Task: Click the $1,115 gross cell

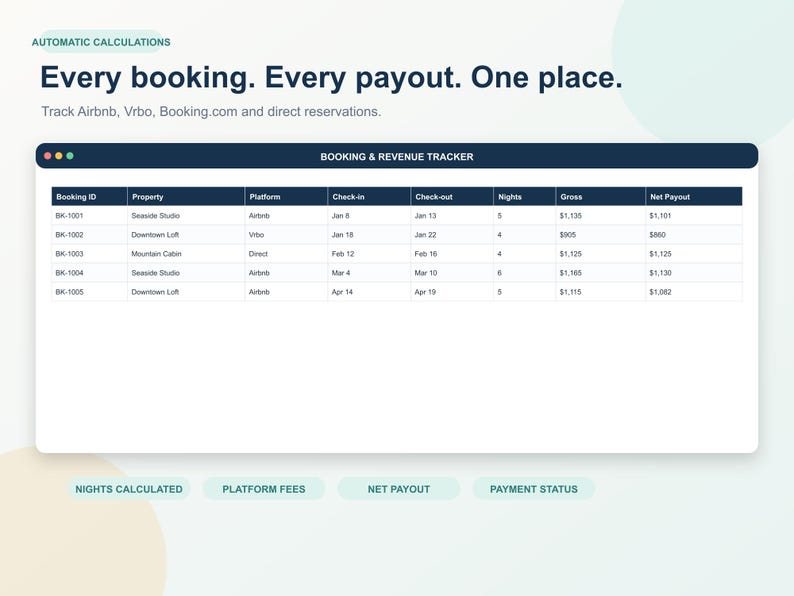Action: click(x=601, y=292)
